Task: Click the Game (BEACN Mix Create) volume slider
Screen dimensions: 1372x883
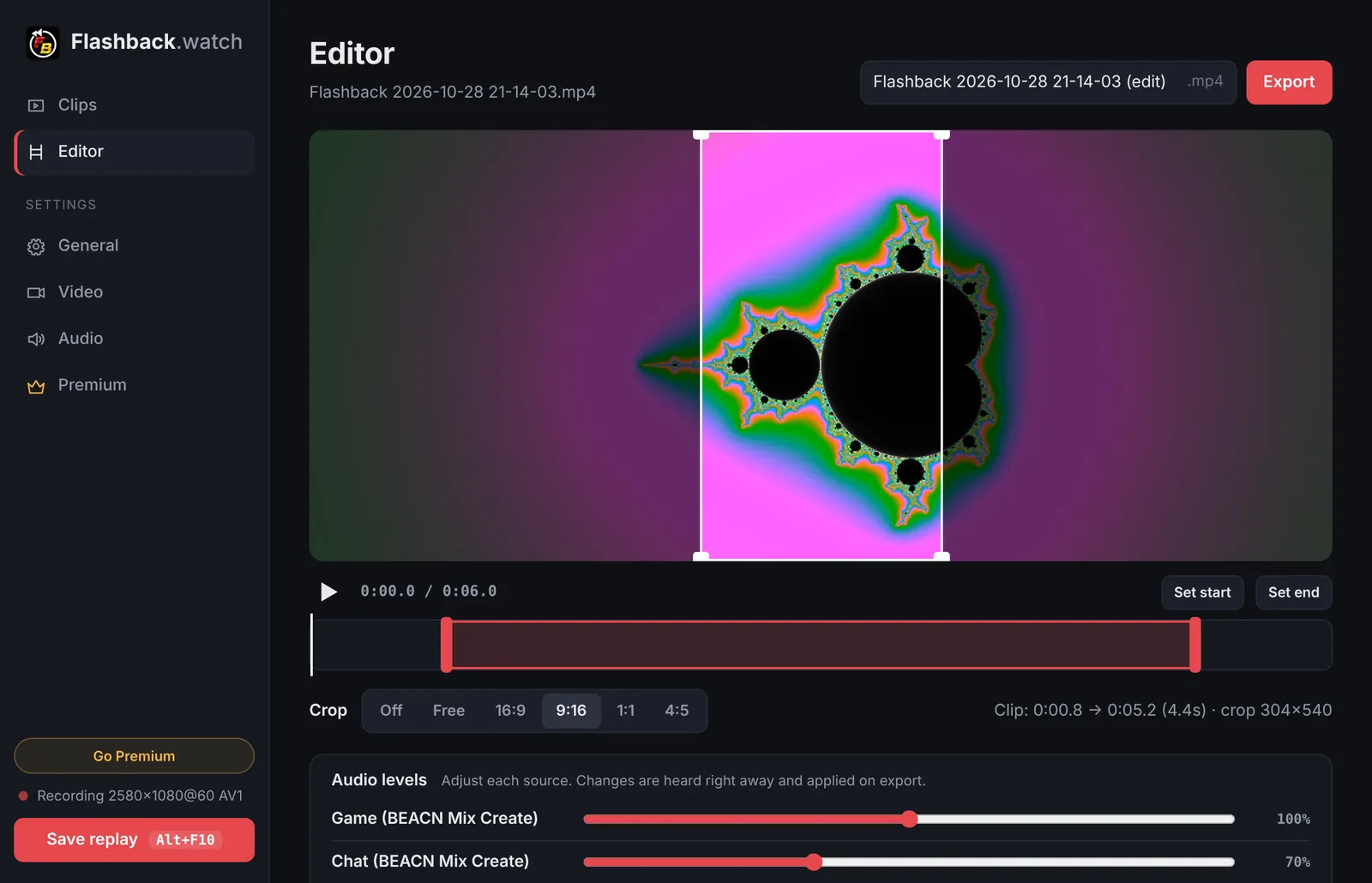Action: 909,819
